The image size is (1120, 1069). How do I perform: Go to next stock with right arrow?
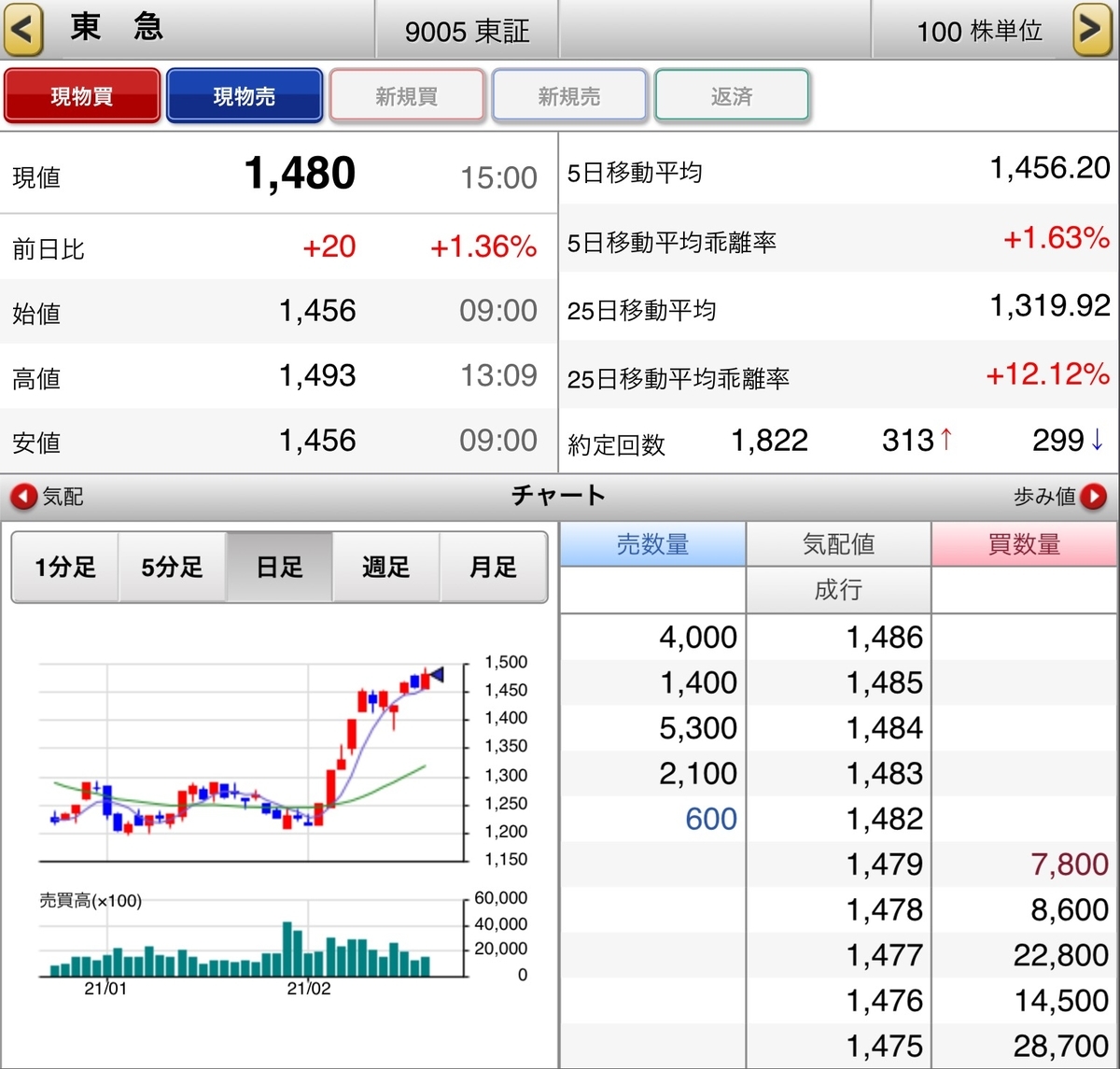click(1092, 29)
